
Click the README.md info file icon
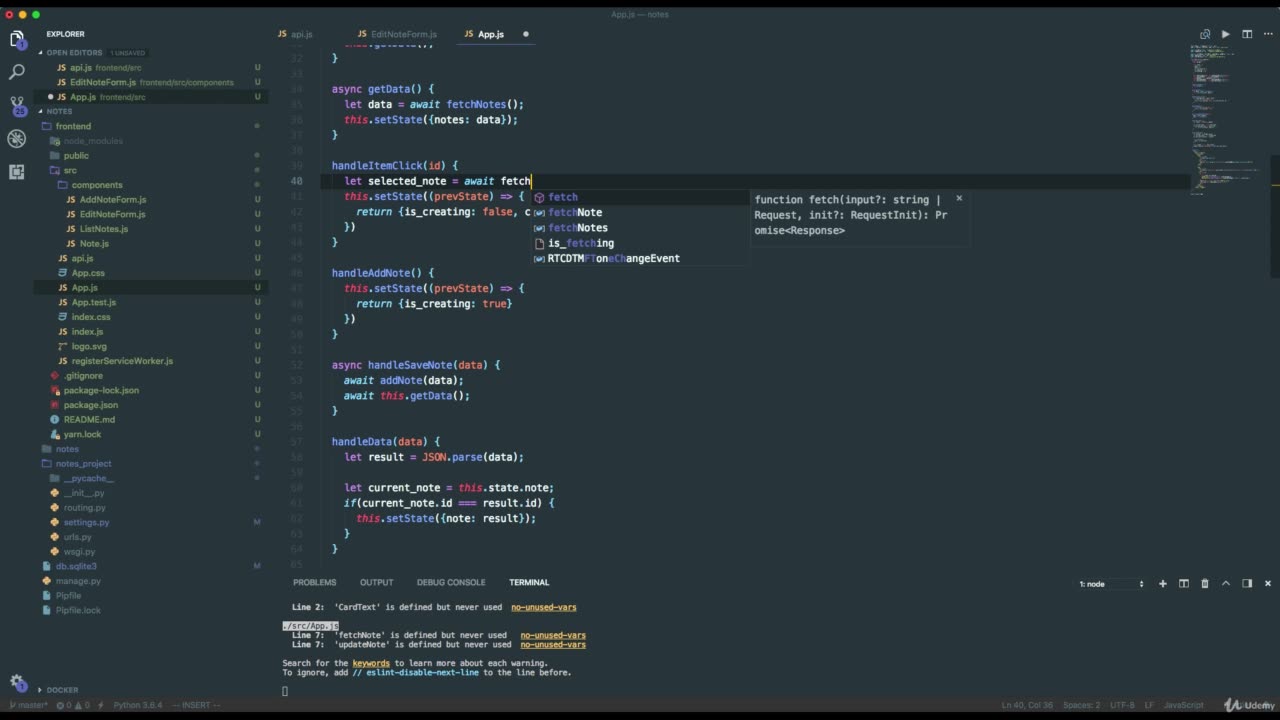point(55,420)
